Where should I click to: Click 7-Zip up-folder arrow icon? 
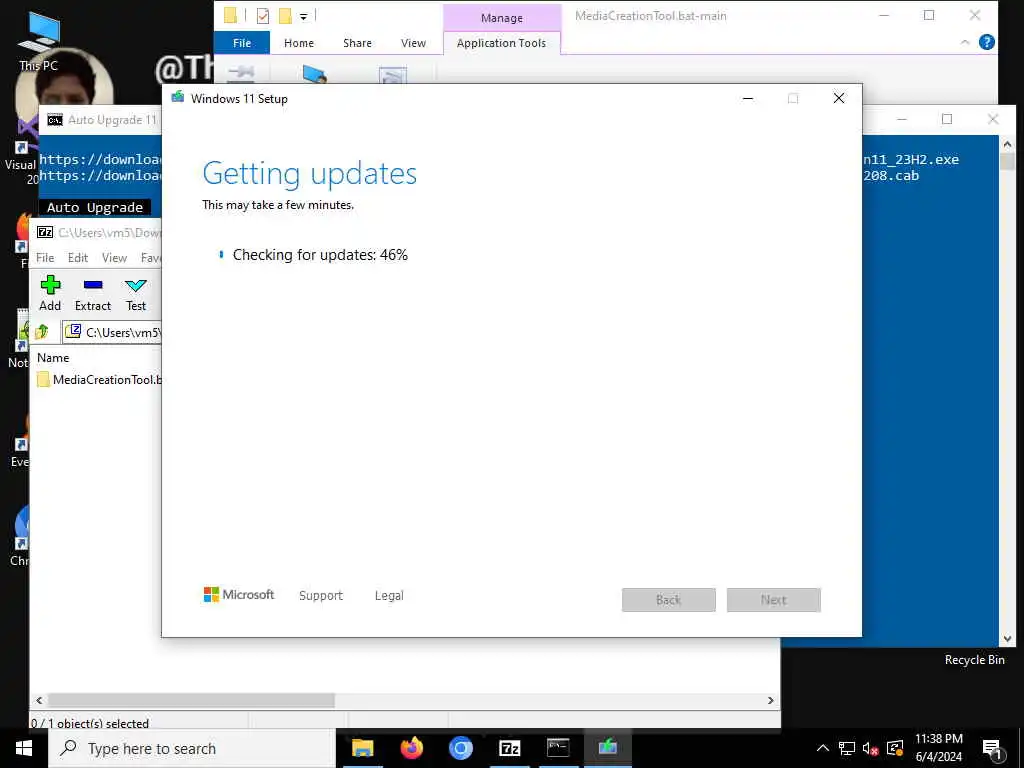point(42,332)
